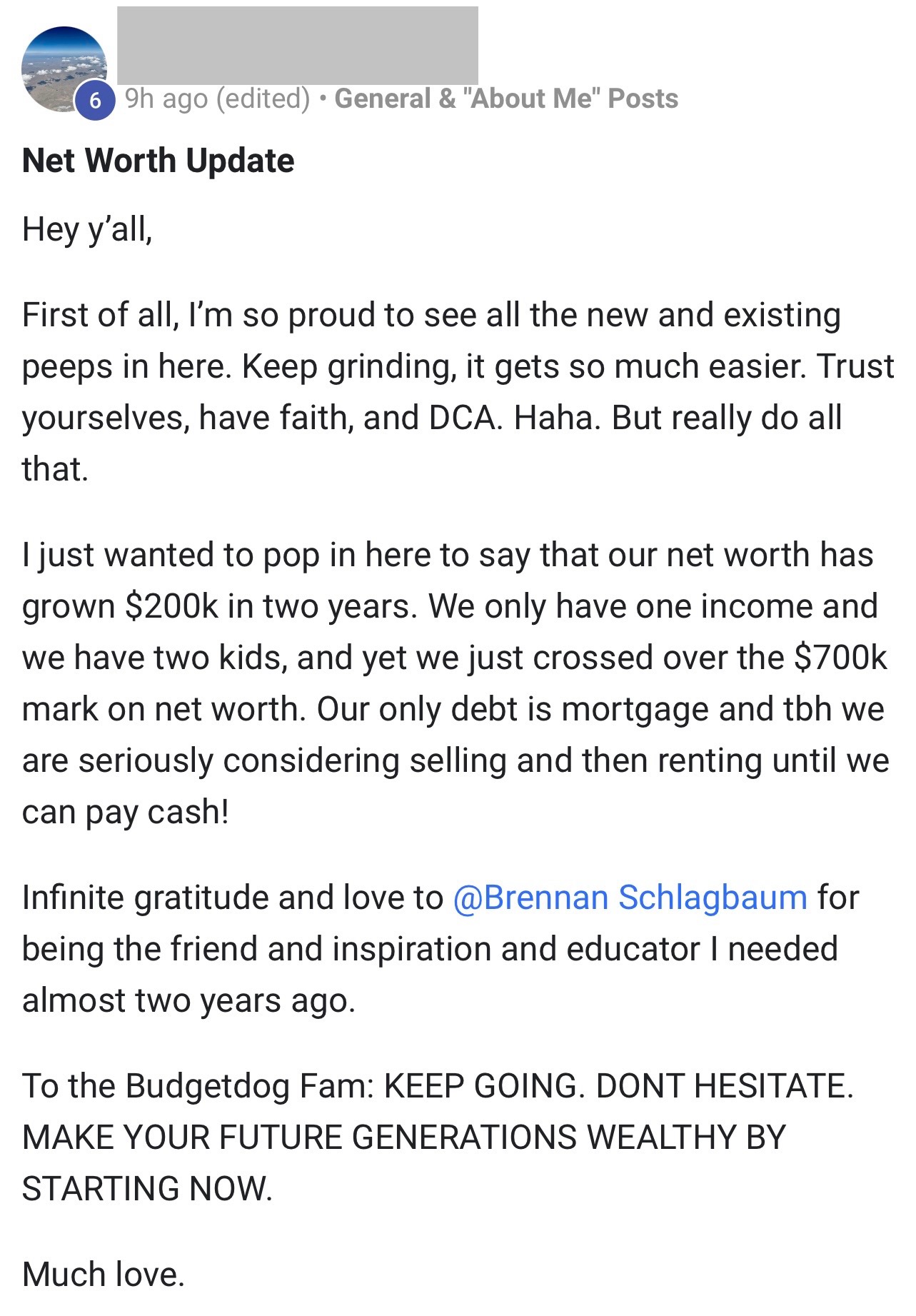Open the General & "About Me" Posts category

point(506,99)
